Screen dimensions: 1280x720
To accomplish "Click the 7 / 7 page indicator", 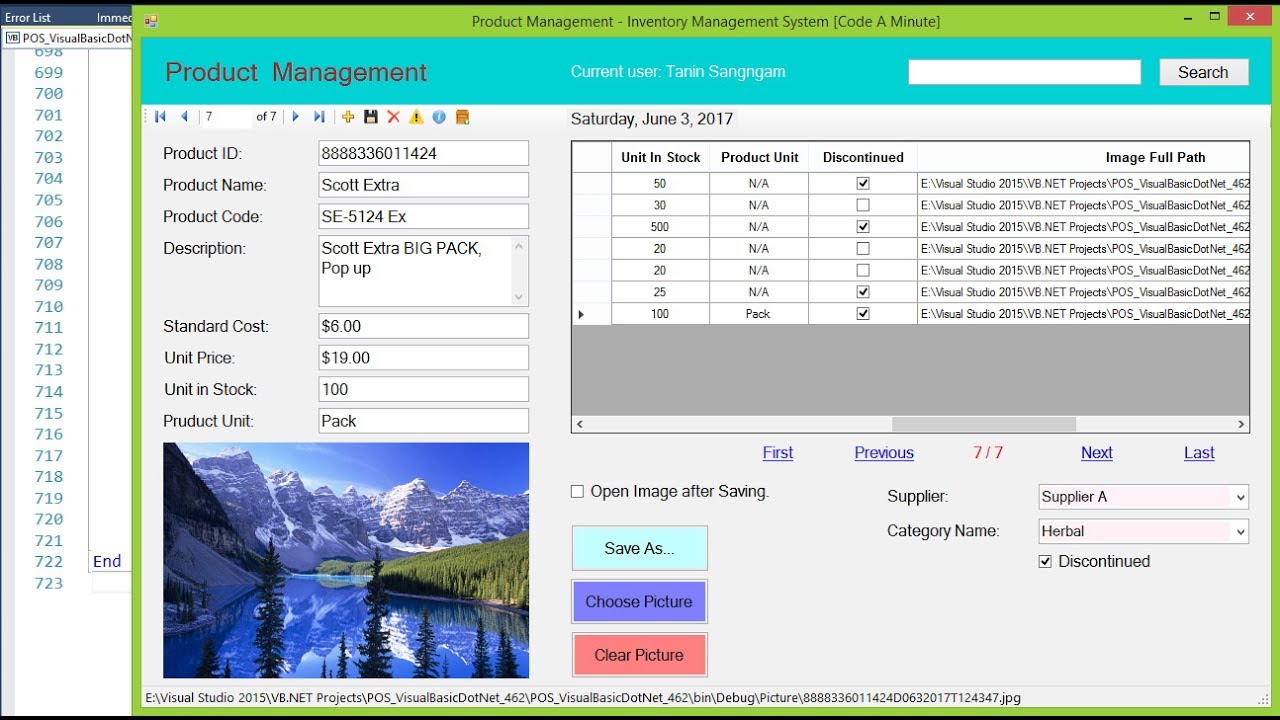I will [988, 453].
